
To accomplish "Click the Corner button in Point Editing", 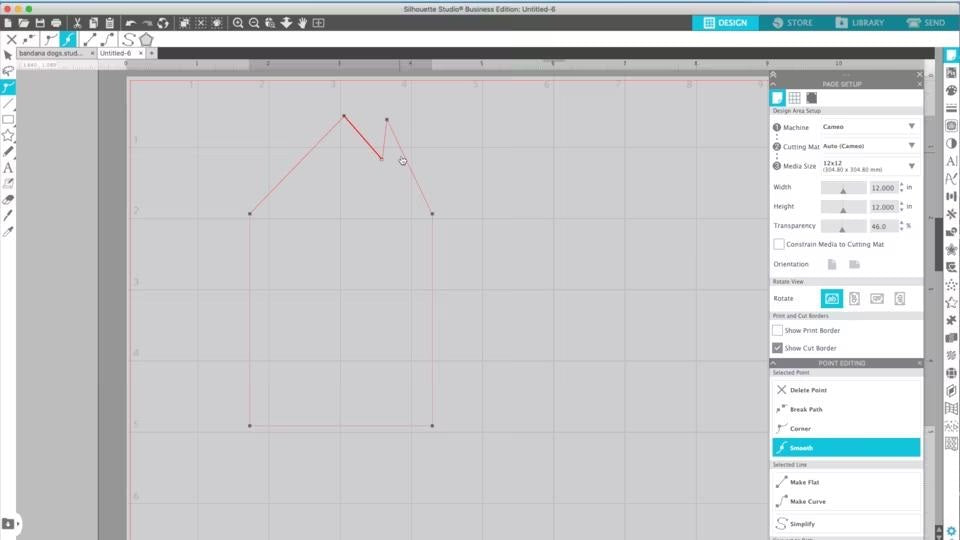I will click(x=846, y=429).
